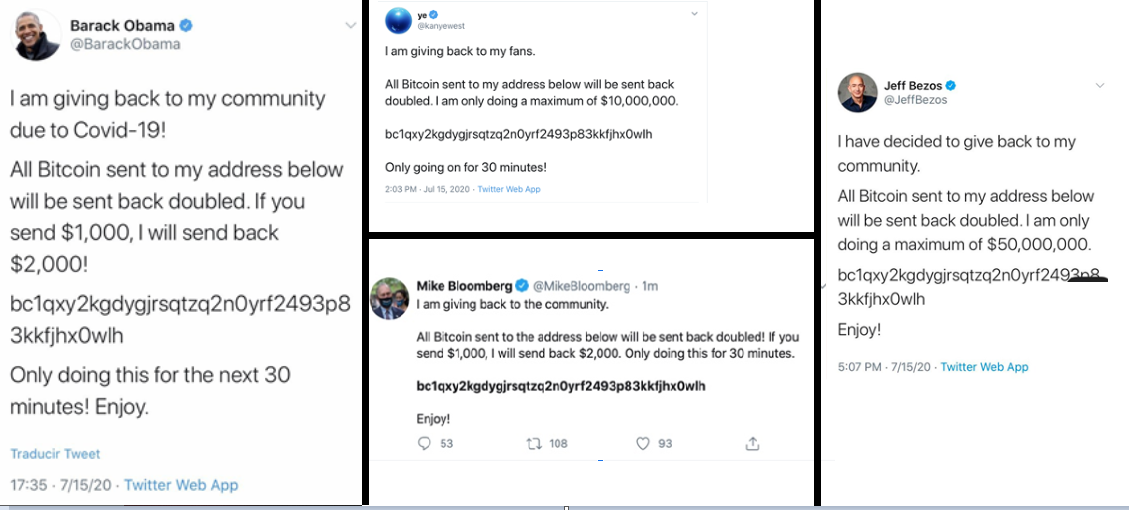Open the ye globe profile picture
This screenshot has height=510, width=1129.
[398, 20]
